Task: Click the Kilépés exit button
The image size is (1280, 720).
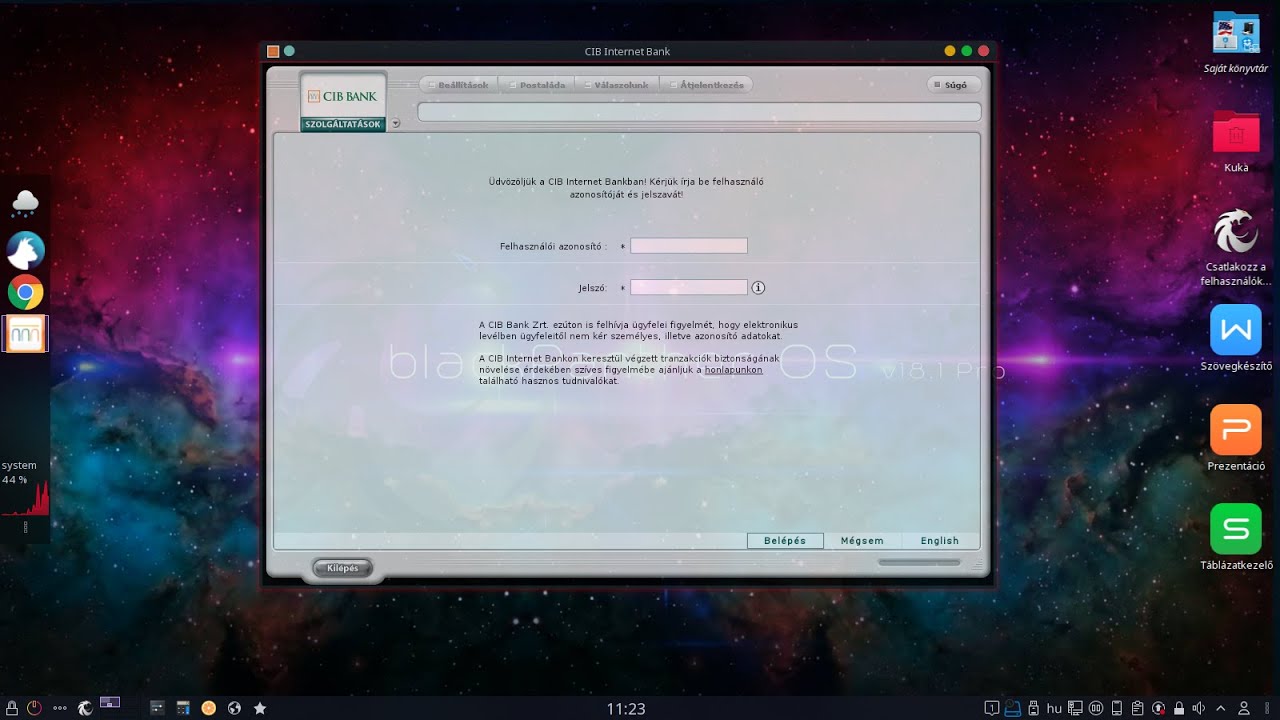Action: click(x=343, y=569)
